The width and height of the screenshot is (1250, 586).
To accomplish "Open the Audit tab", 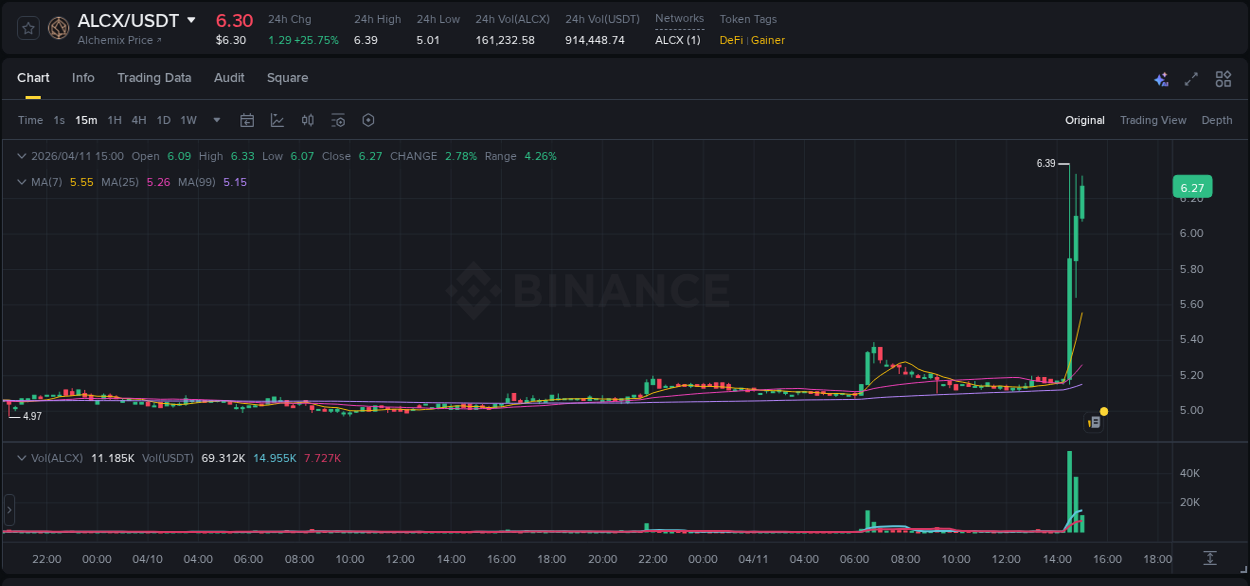I will point(229,78).
